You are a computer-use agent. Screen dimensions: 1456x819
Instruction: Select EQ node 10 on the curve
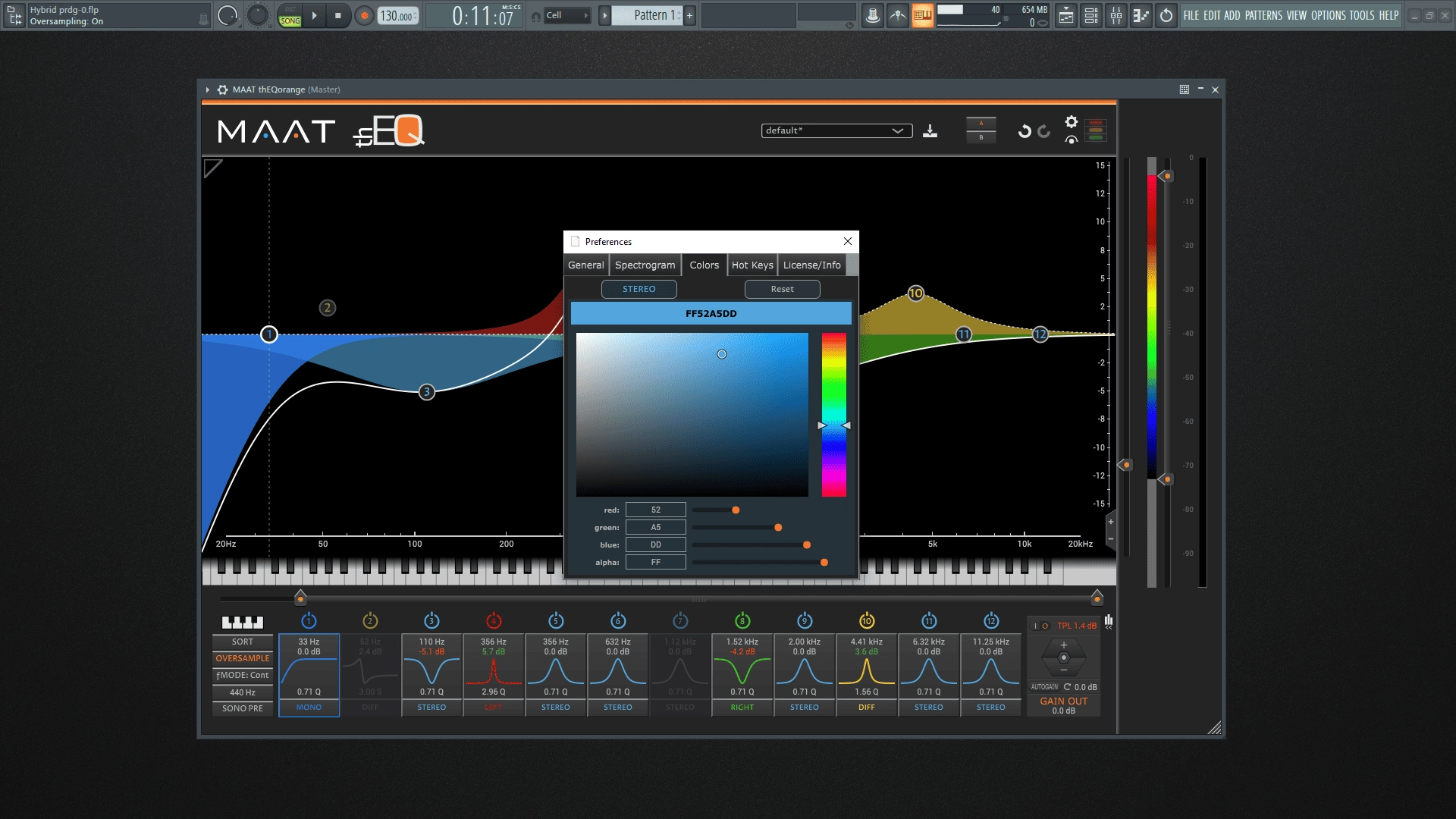916,293
